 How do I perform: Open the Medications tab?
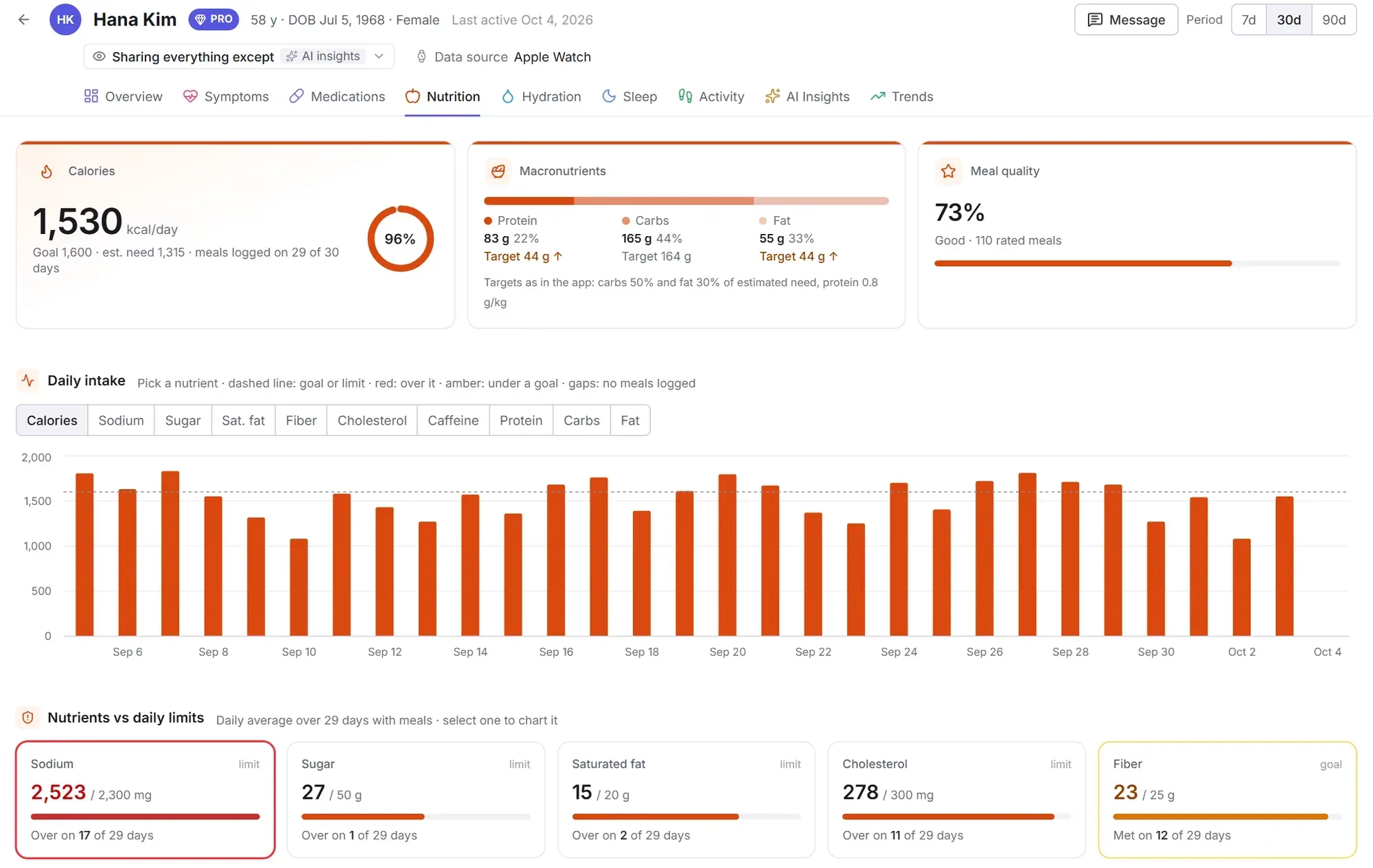pos(337,97)
